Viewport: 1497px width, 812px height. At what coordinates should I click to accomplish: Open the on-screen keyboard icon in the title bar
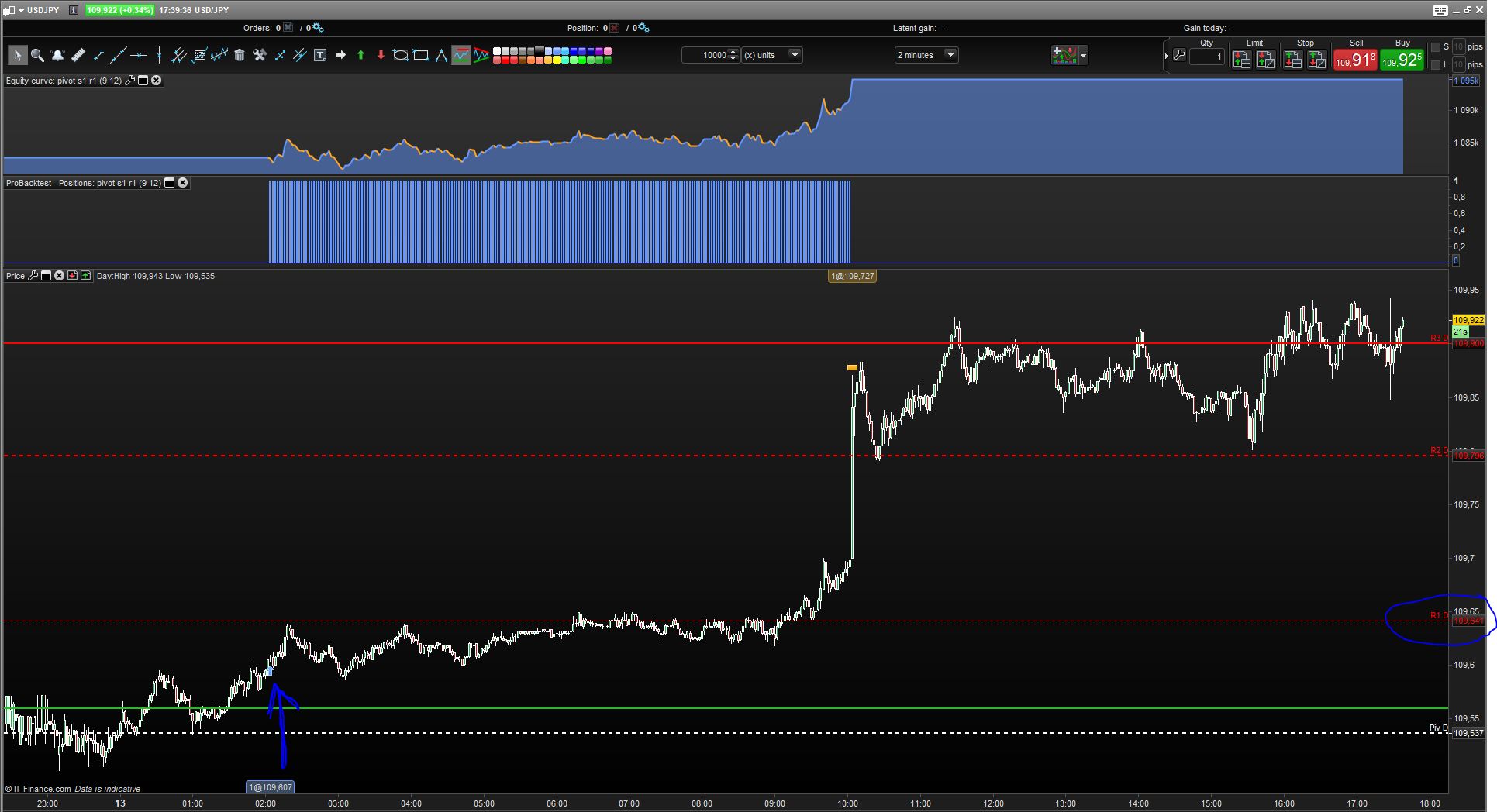click(1440, 10)
